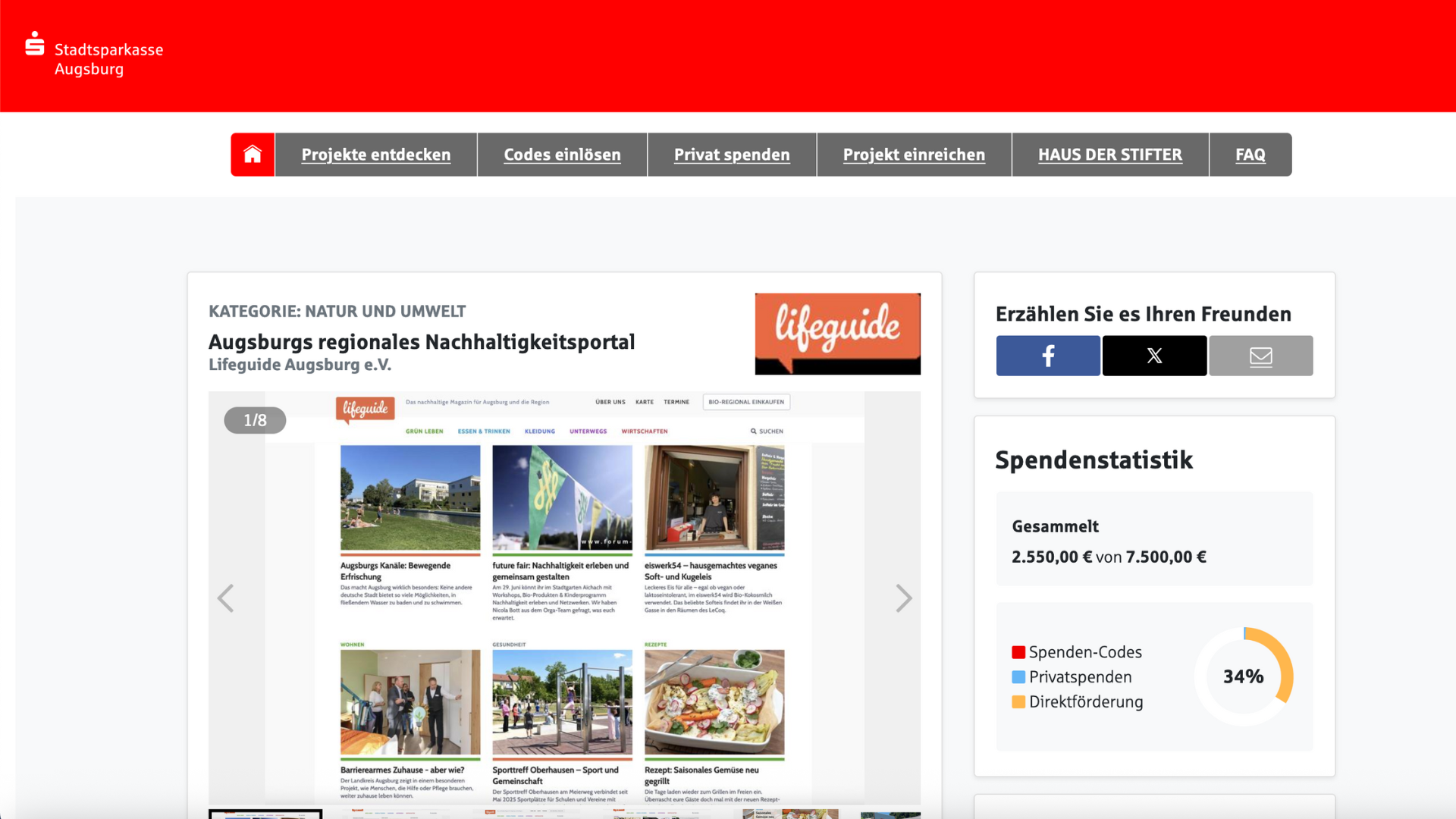Image resolution: width=1456 pixels, height=819 pixels.
Task: Toggle the Direktförderung legend entry
Action: [x=1078, y=702]
